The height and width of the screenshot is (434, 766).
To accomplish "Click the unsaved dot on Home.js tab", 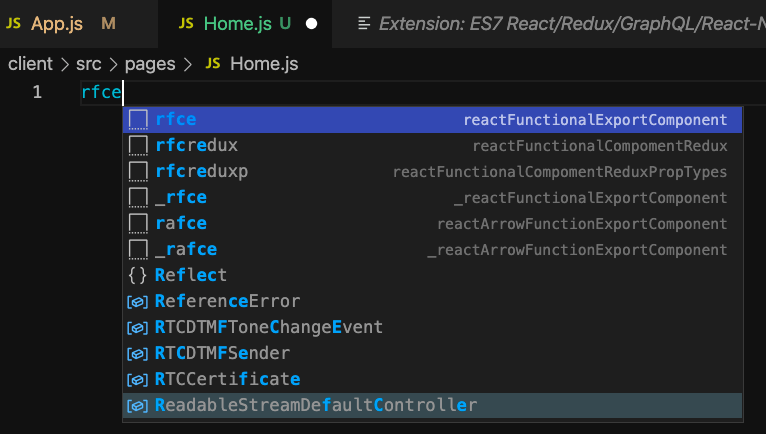I will pos(311,23).
